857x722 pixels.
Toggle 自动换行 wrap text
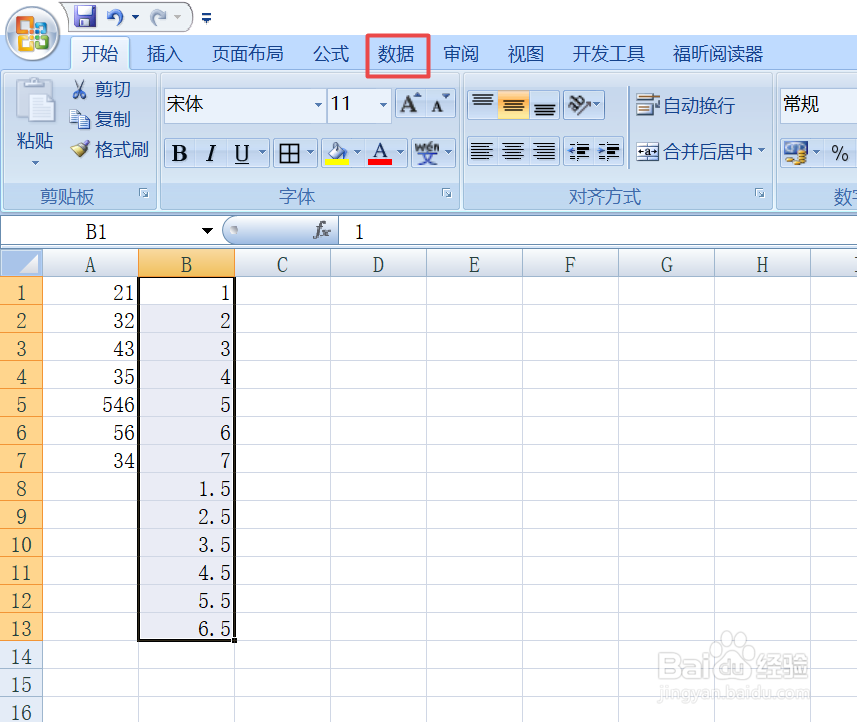pos(685,105)
